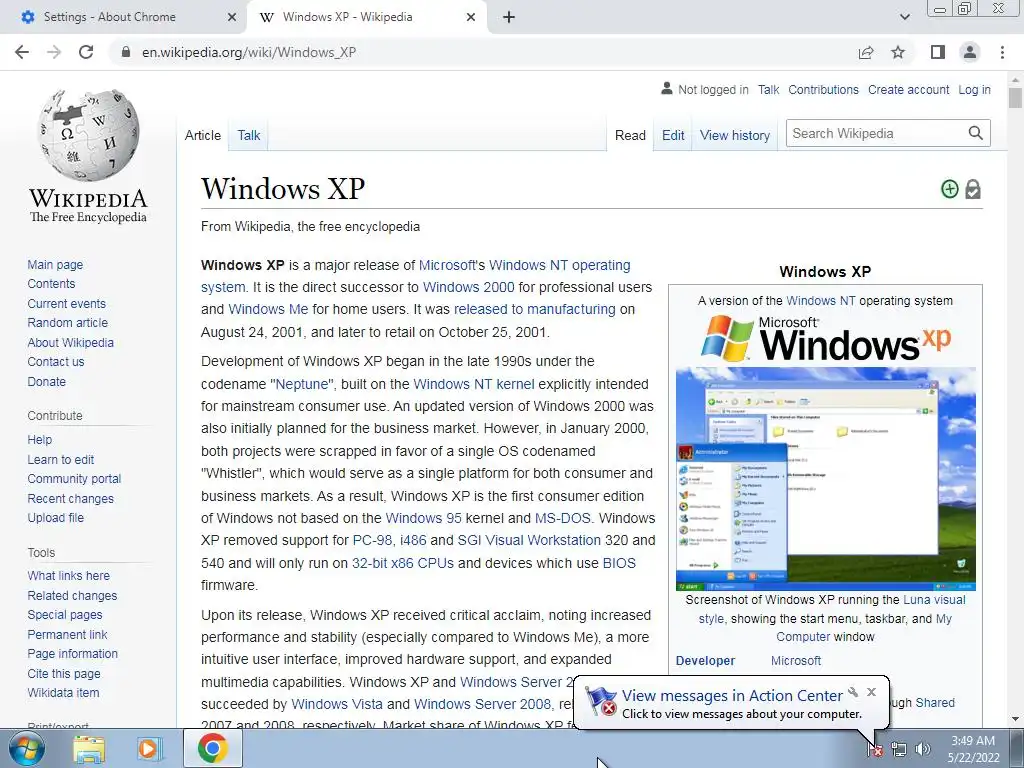
Task: Click the padlock site info icon
Action: (126, 52)
